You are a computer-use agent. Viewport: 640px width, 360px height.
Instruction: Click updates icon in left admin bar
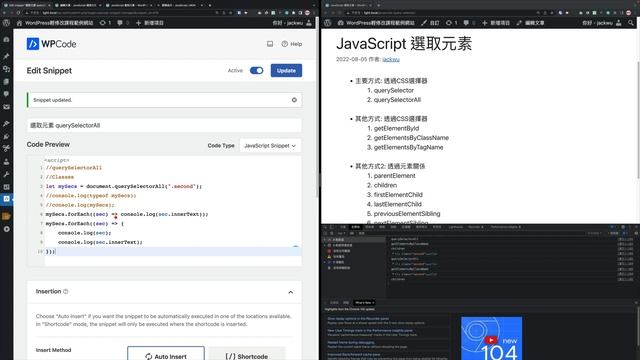coord(105,23)
